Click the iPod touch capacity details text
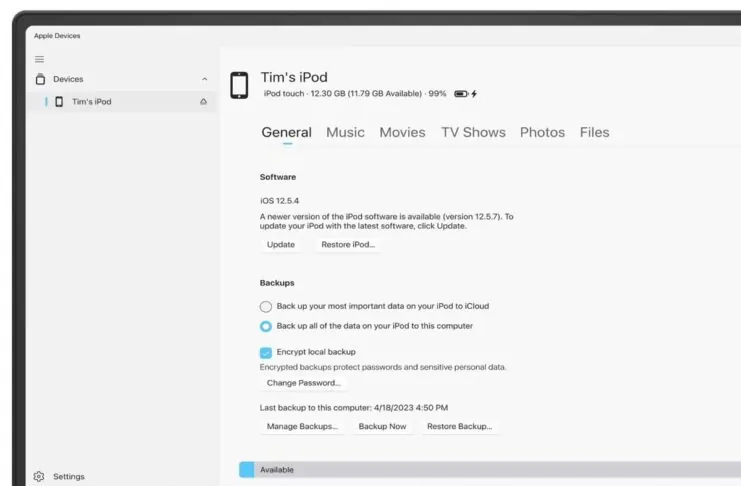The image size is (741, 486). coord(354,94)
